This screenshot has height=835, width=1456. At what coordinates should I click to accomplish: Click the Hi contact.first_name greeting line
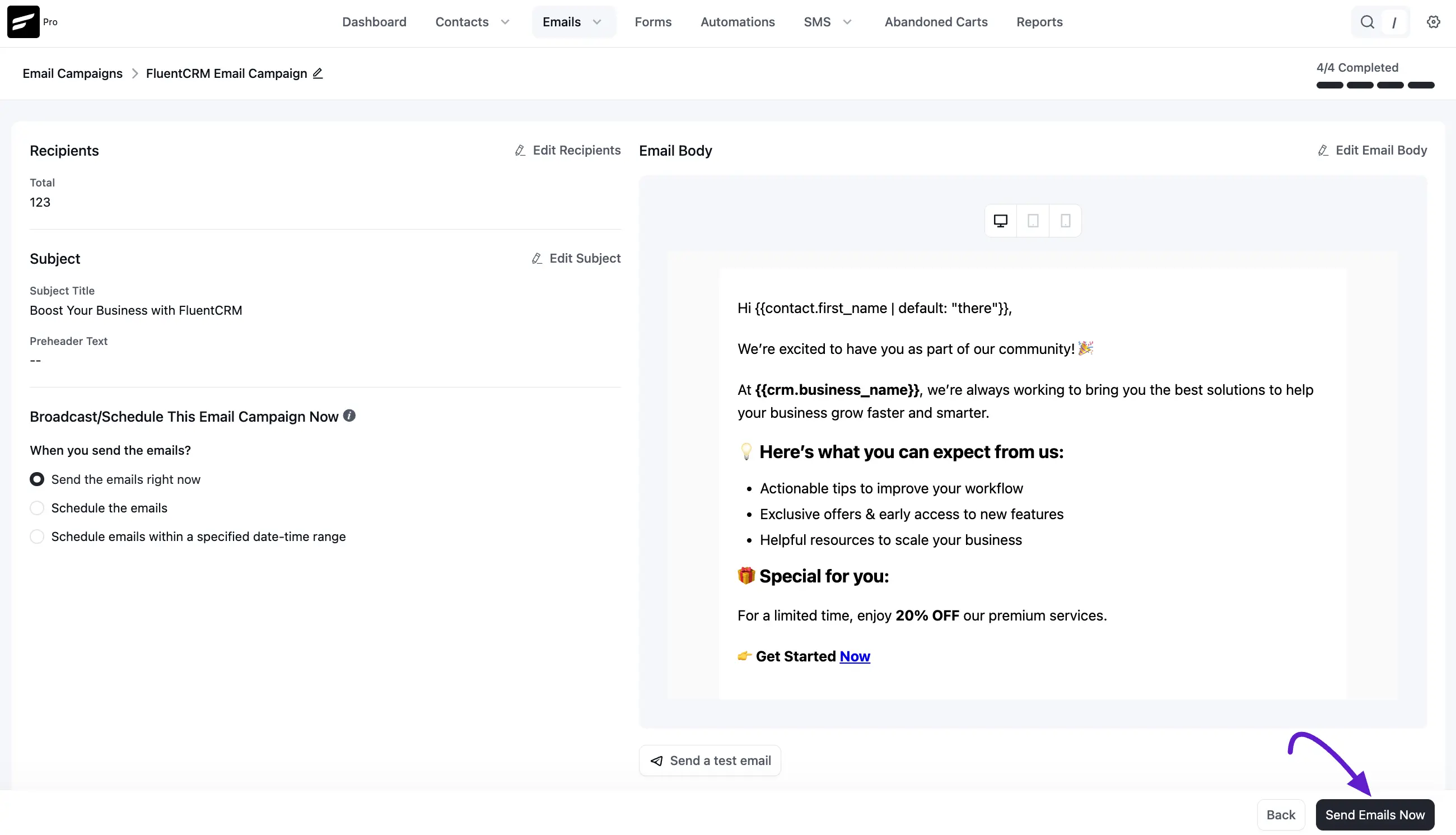(x=875, y=309)
